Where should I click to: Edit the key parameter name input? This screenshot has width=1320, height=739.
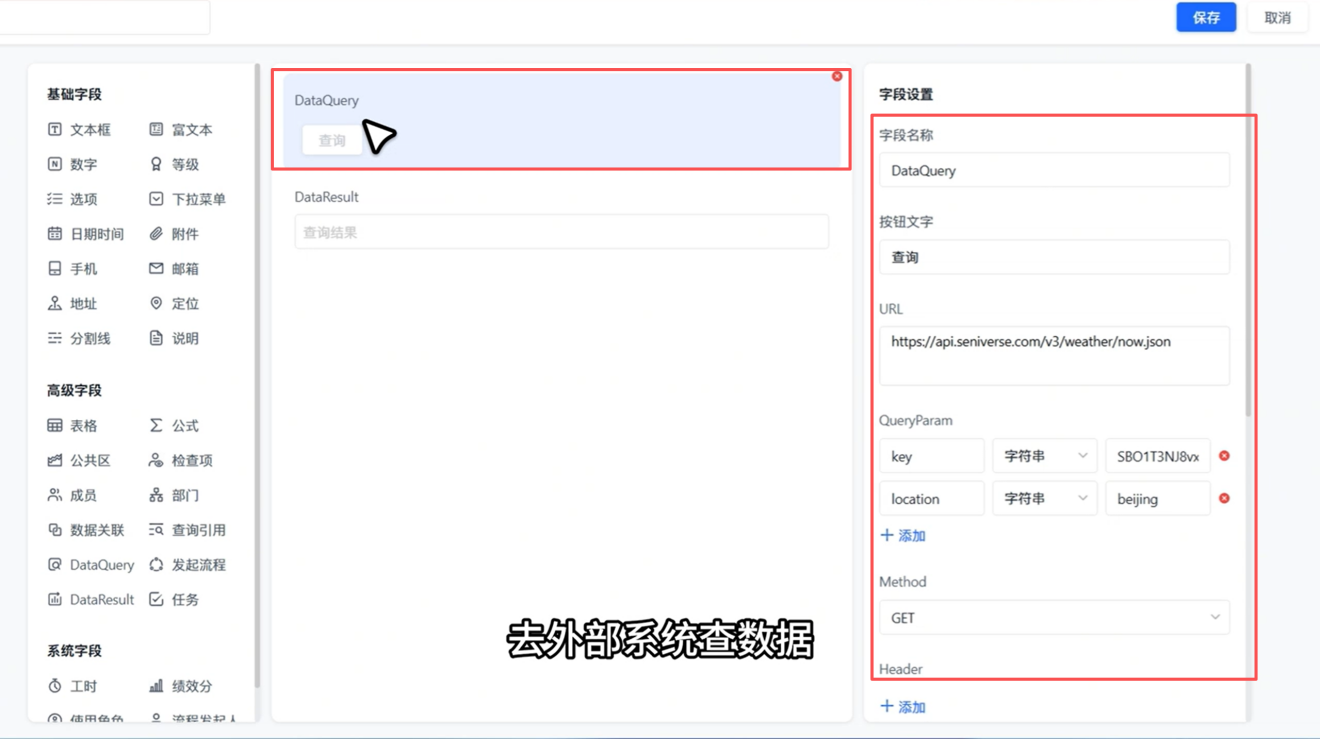coord(932,456)
